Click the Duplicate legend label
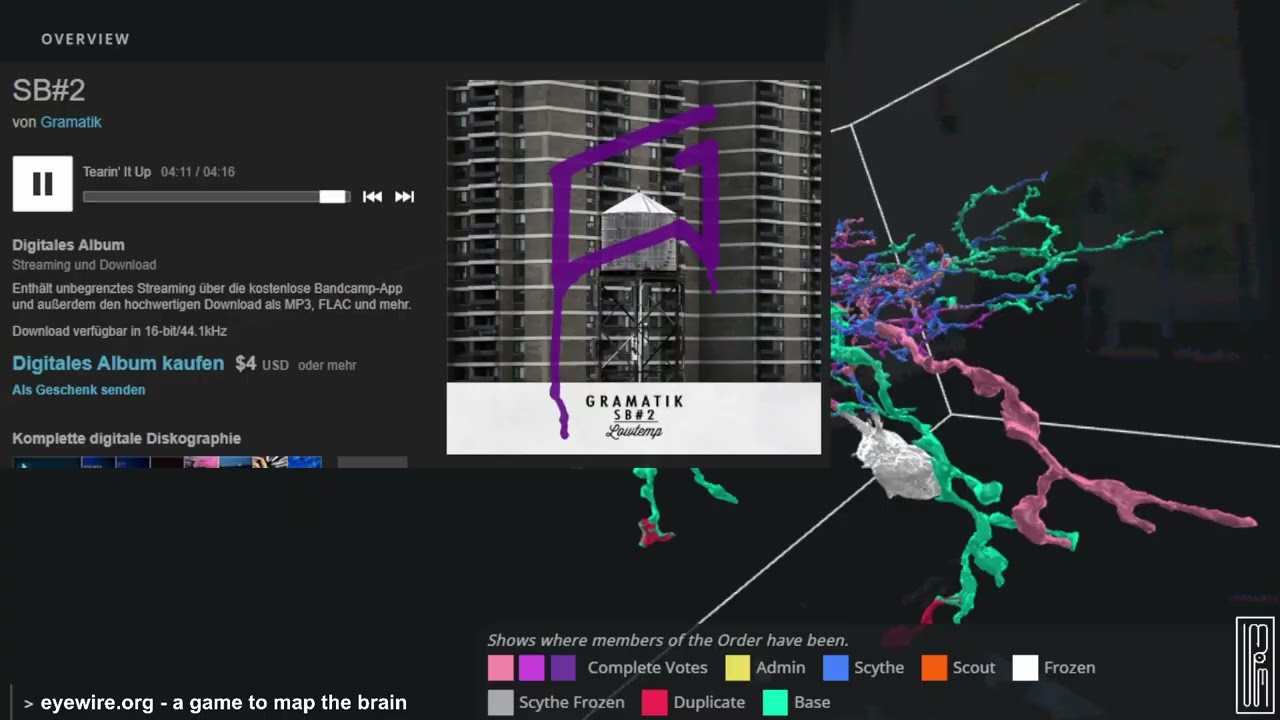Screen dimensions: 1280x720 [709, 702]
